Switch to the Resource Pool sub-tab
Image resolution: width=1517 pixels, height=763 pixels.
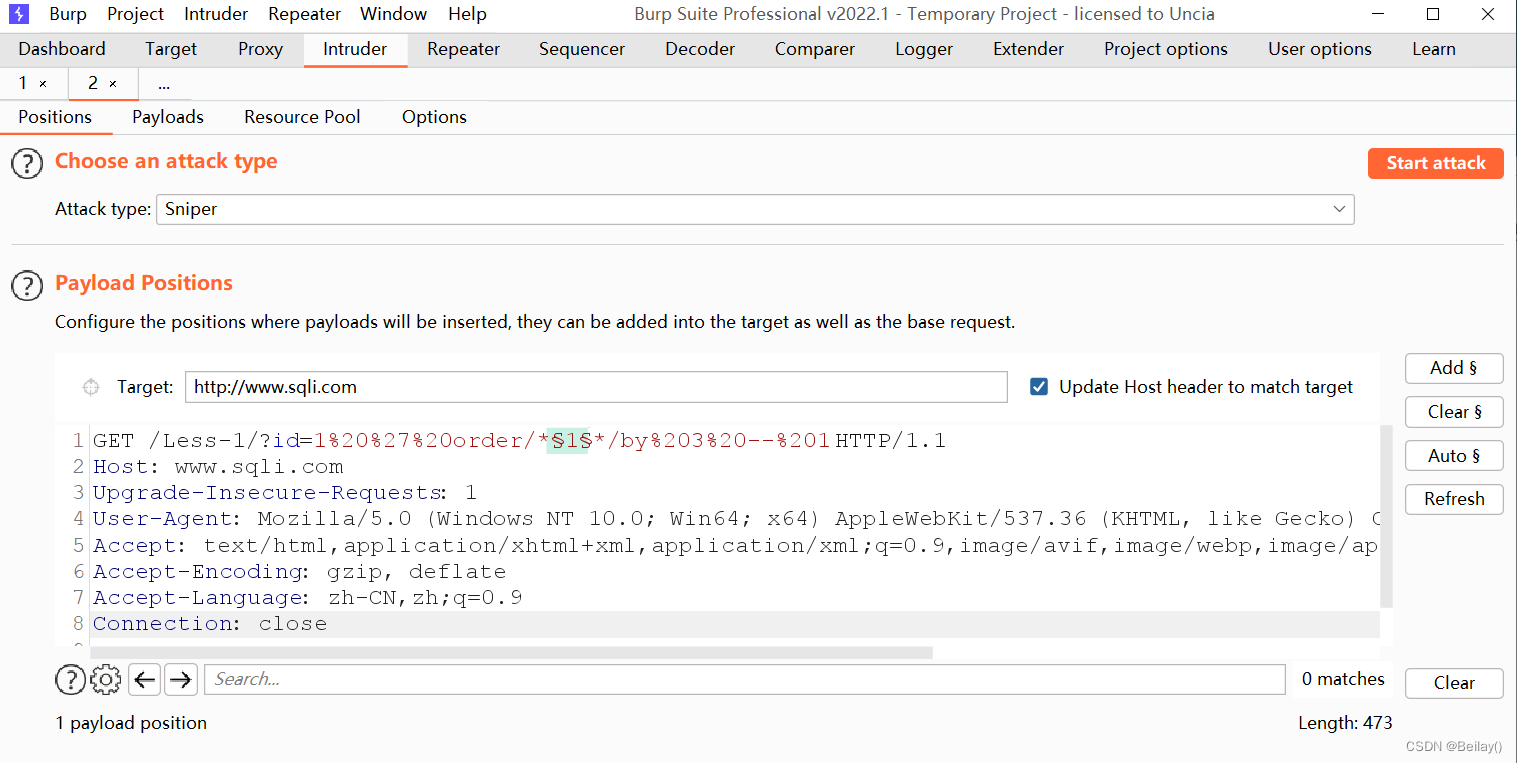pyautogui.click(x=302, y=117)
